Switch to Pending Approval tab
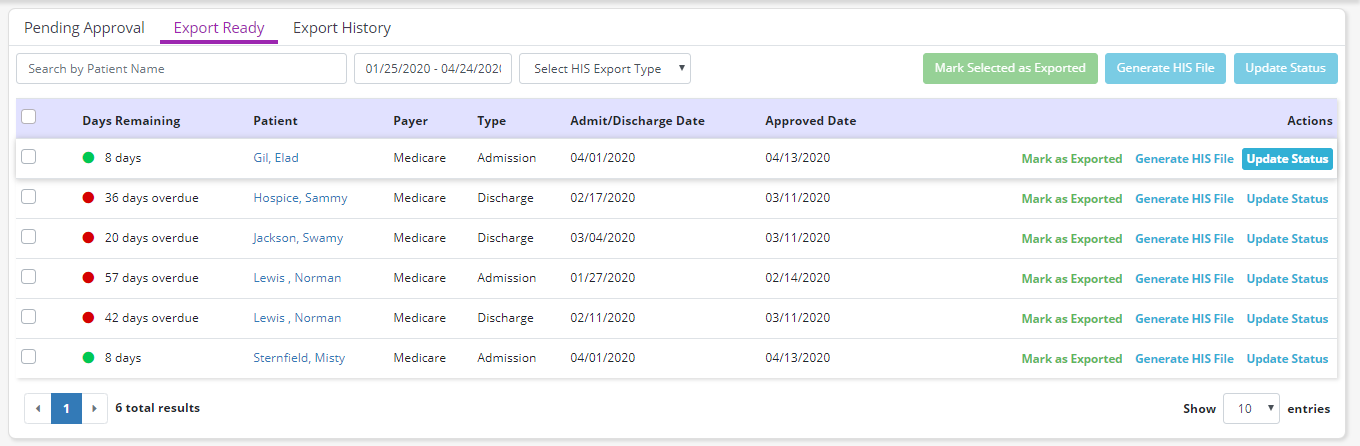This screenshot has width=1360, height=446. [x=84, y=28]
